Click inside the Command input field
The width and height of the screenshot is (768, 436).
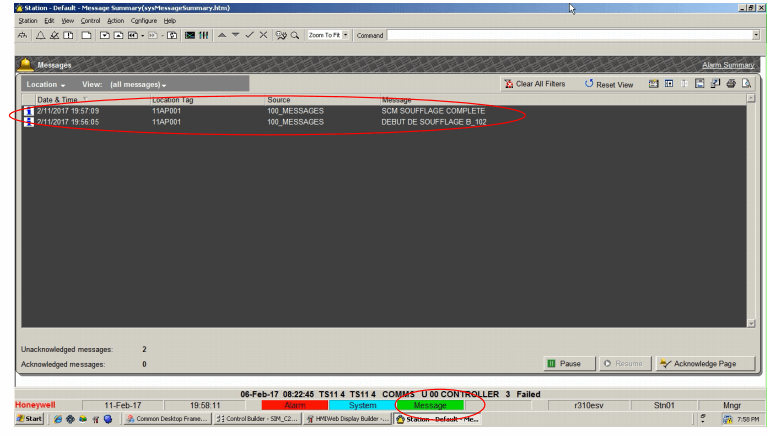click(570, 35)
